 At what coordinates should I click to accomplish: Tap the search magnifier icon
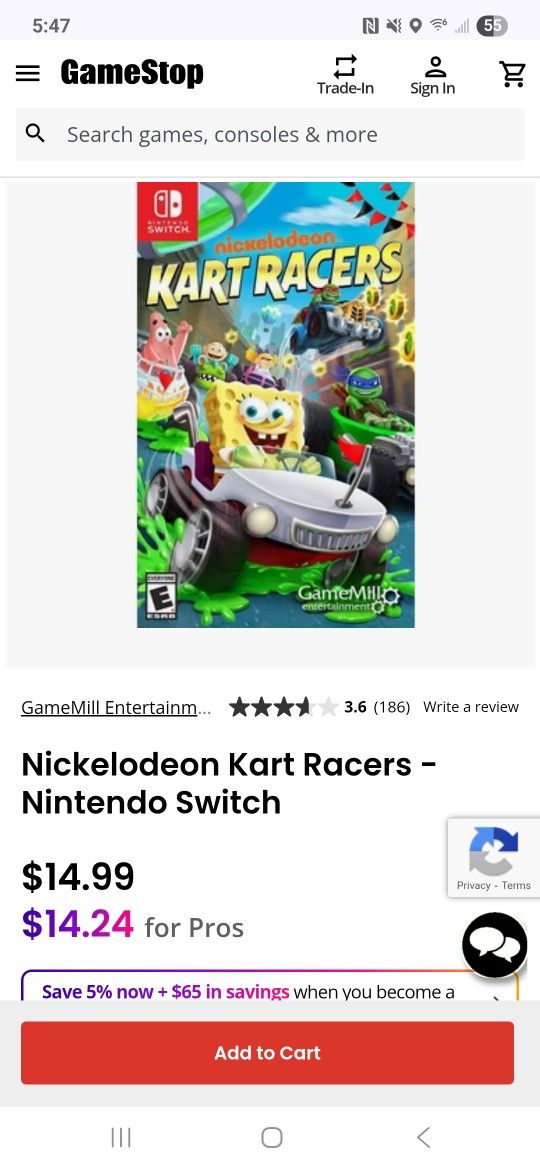pos(35,134)
